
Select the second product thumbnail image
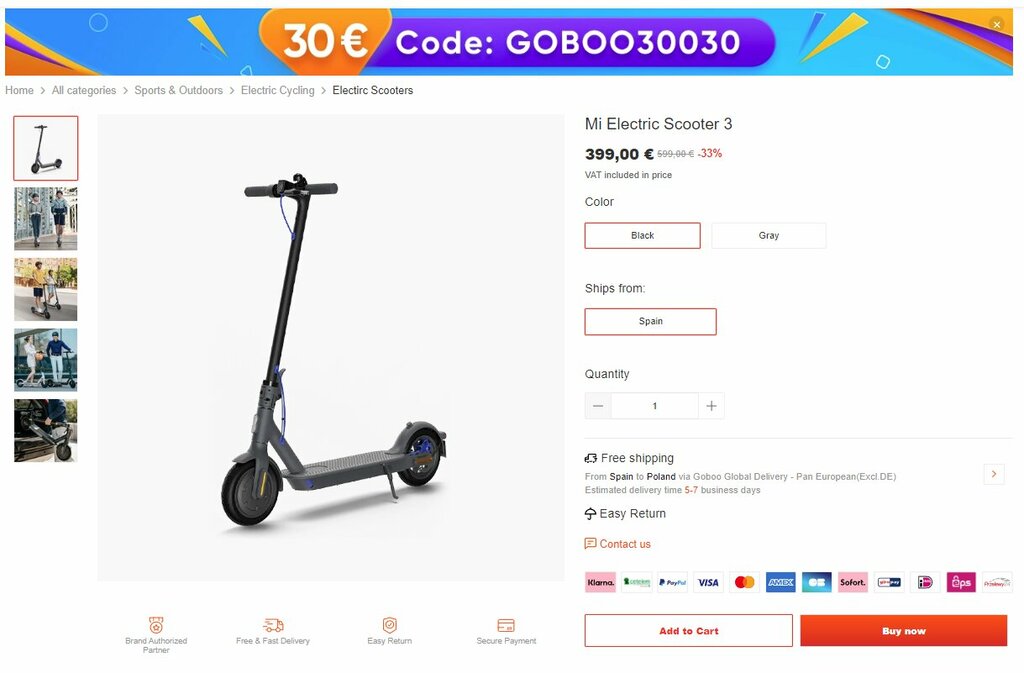pyautogui.click(x=46, y=219)
